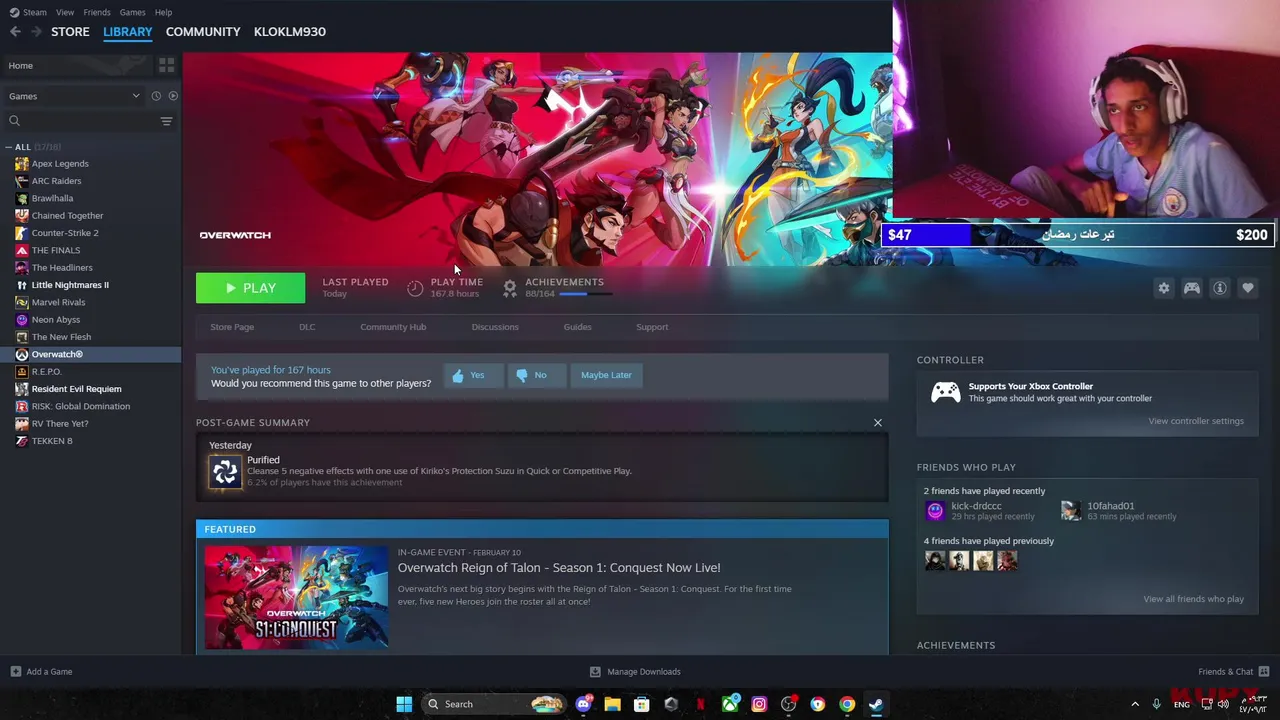Image resolution: width=1280 pixels, height=720 pixels.
Task: Open game settings gear icon
Action: click(x=1163, y=288)
